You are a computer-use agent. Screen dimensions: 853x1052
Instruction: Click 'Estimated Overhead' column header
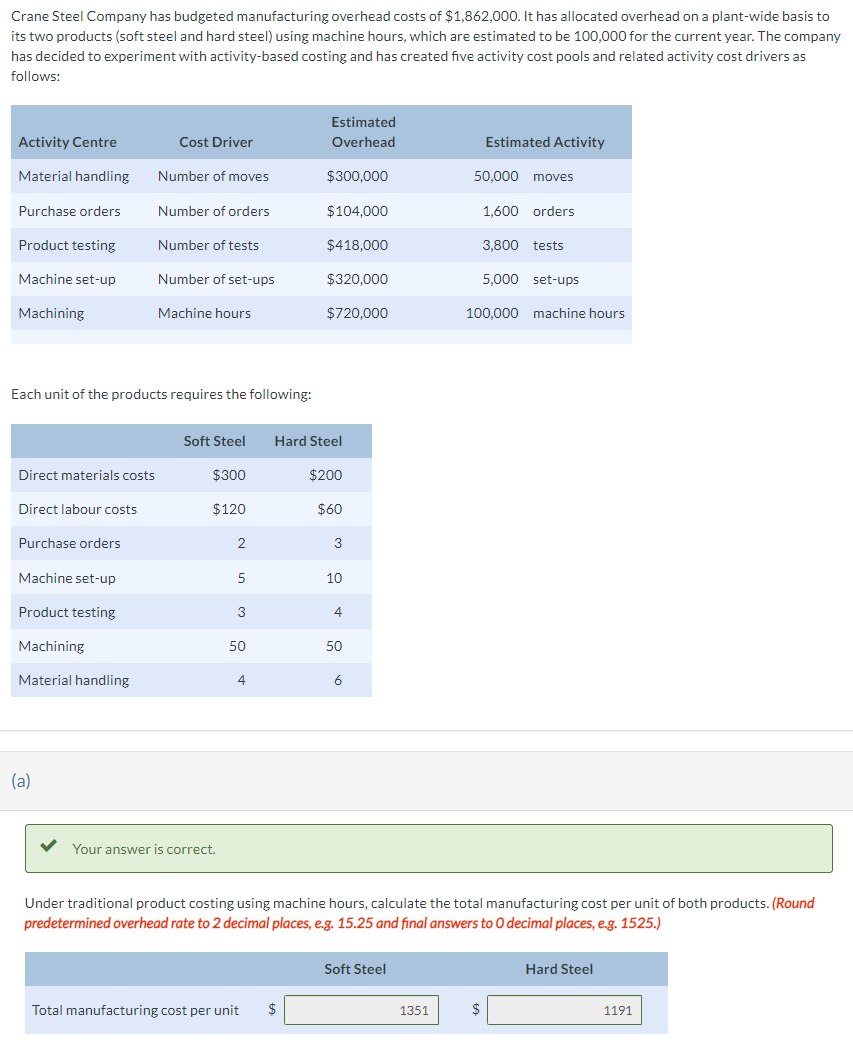tap(363, 132)
